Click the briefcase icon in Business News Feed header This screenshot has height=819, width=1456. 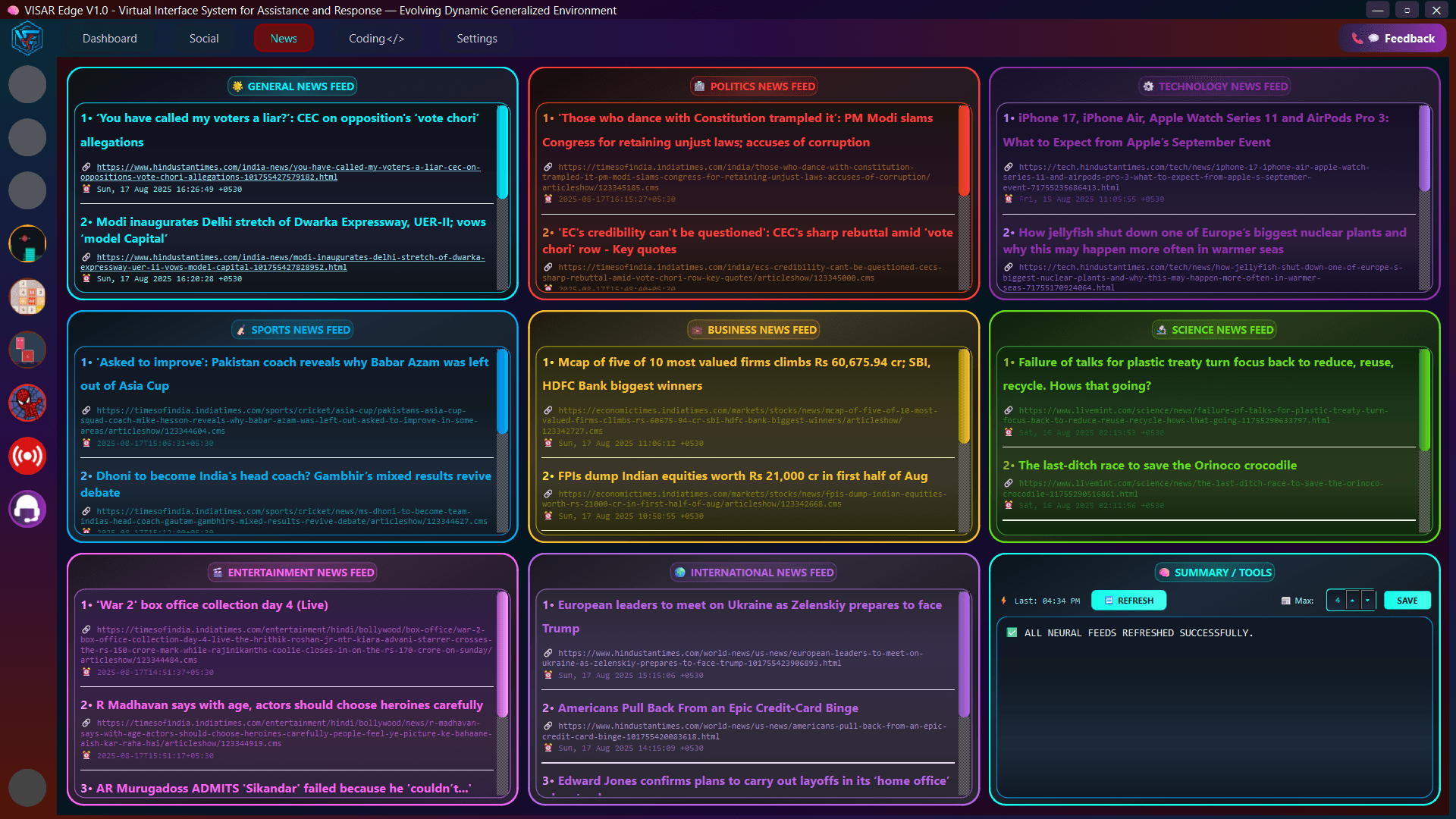(698, 330)
